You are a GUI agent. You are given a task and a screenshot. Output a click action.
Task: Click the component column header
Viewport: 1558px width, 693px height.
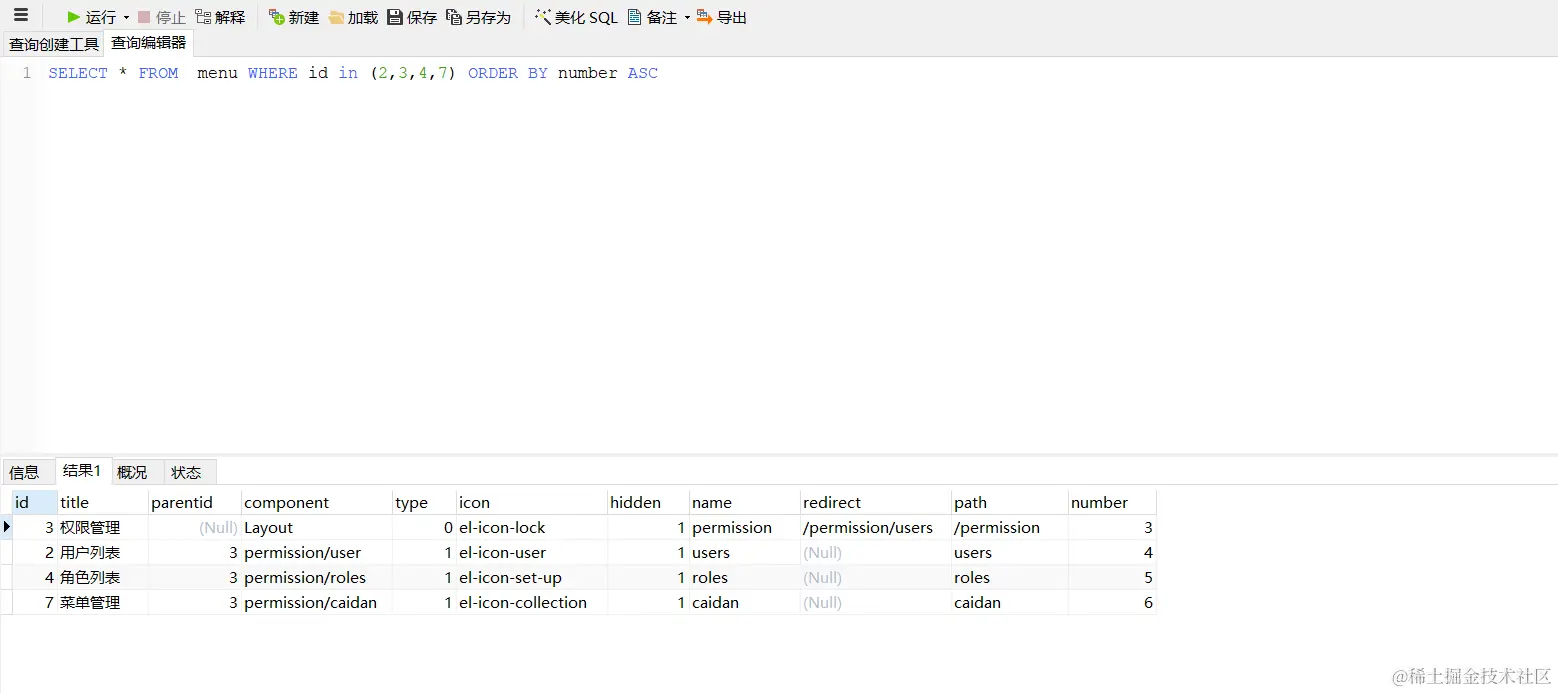317,503
